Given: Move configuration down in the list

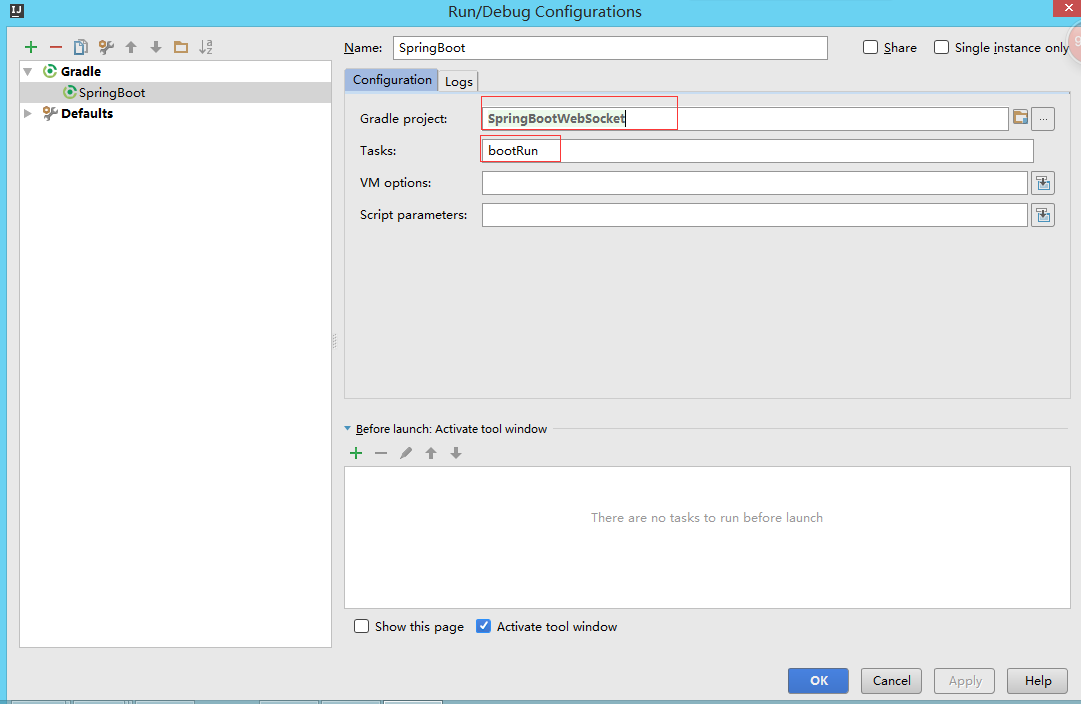Looking at the screenshot, I should (x=156, y=47).
